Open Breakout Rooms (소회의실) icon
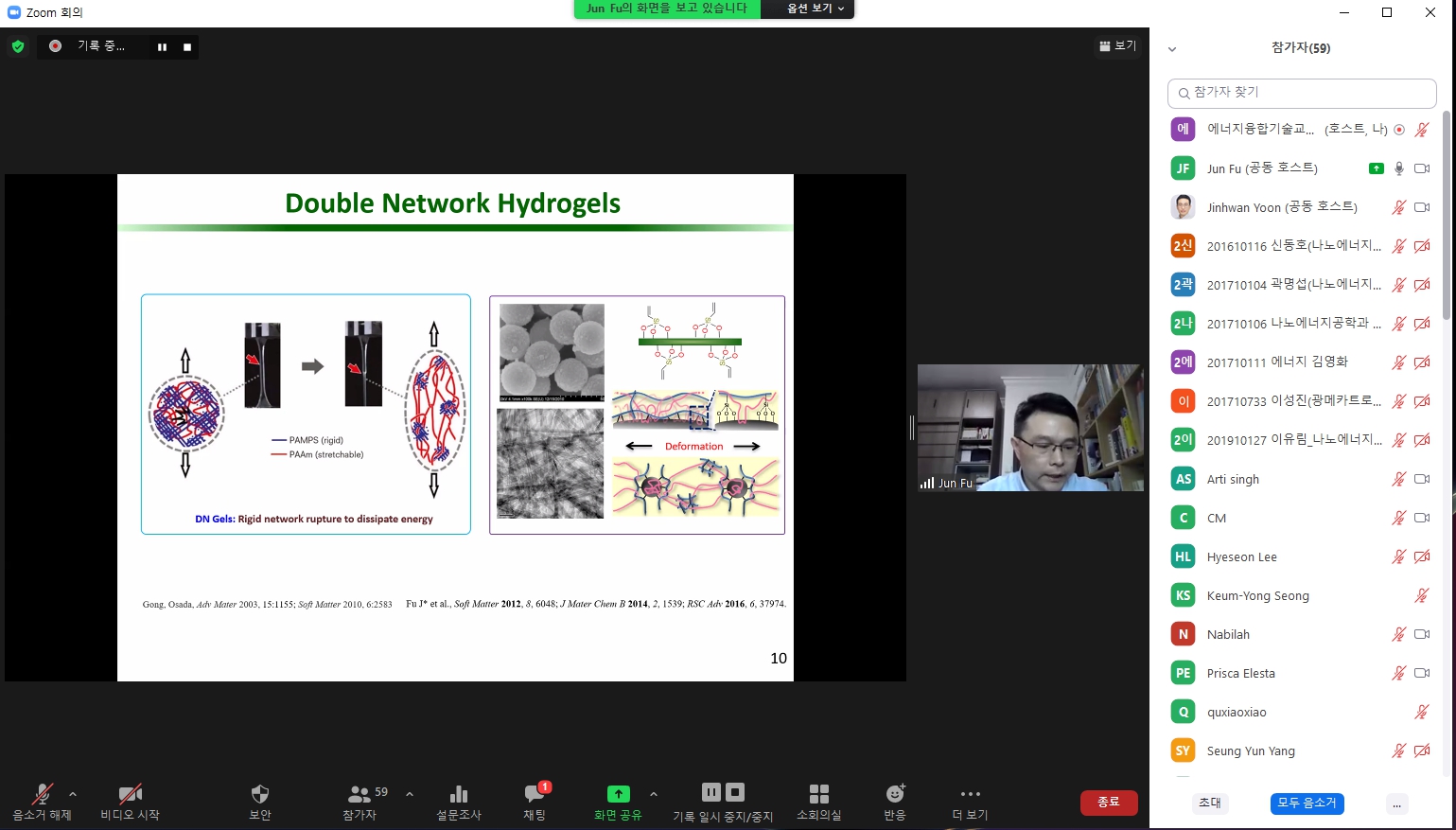The width and height of the screenshot is (1456, 830). coord(819,795)
